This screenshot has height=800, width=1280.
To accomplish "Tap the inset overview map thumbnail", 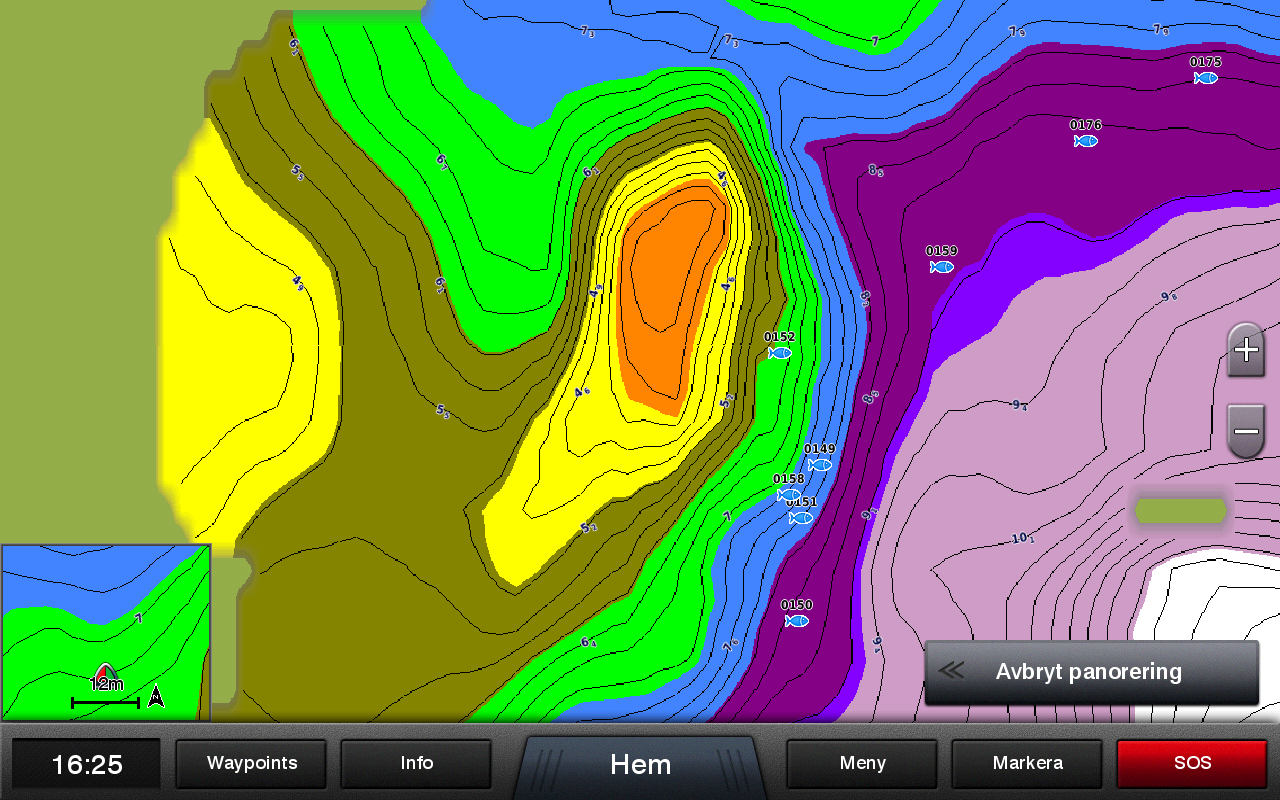I will click(106, 632).
